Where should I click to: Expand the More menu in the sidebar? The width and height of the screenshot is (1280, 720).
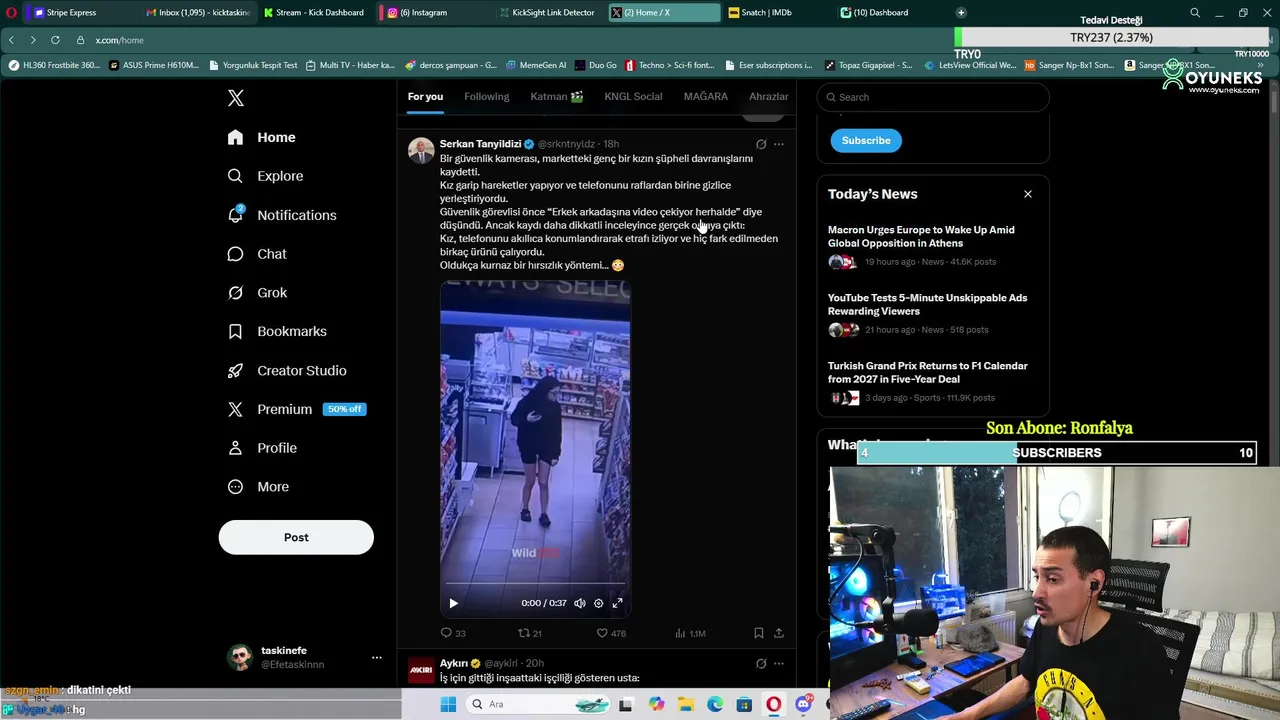[258, 487]
